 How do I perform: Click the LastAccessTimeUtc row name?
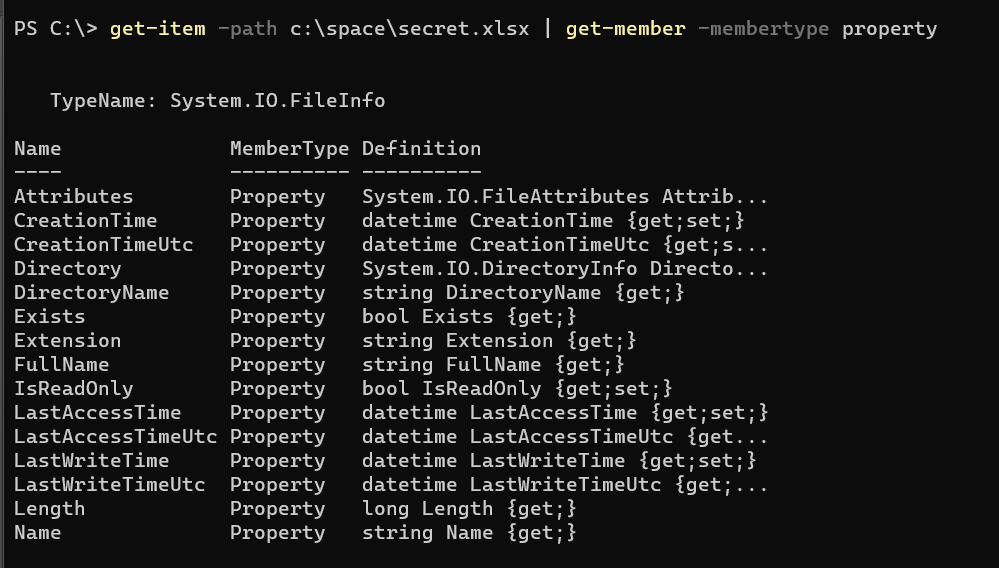point(115,437)
